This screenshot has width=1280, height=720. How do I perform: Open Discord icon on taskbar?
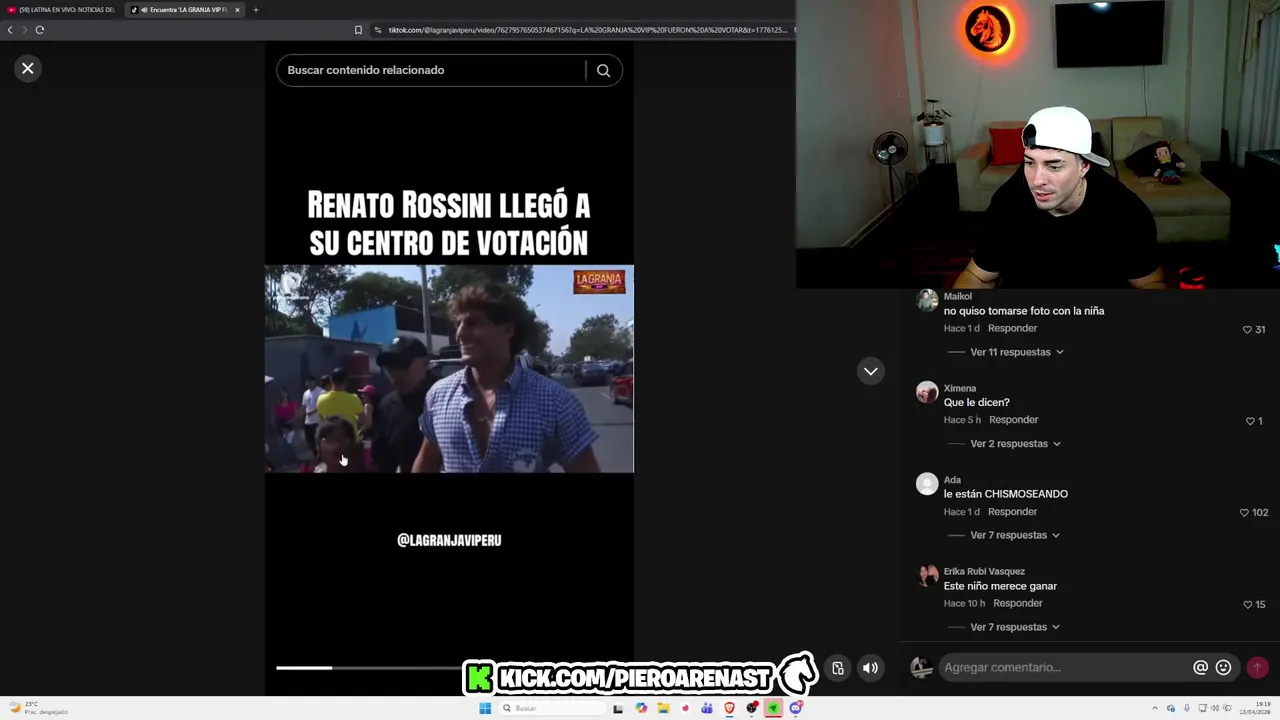point(796,708)
